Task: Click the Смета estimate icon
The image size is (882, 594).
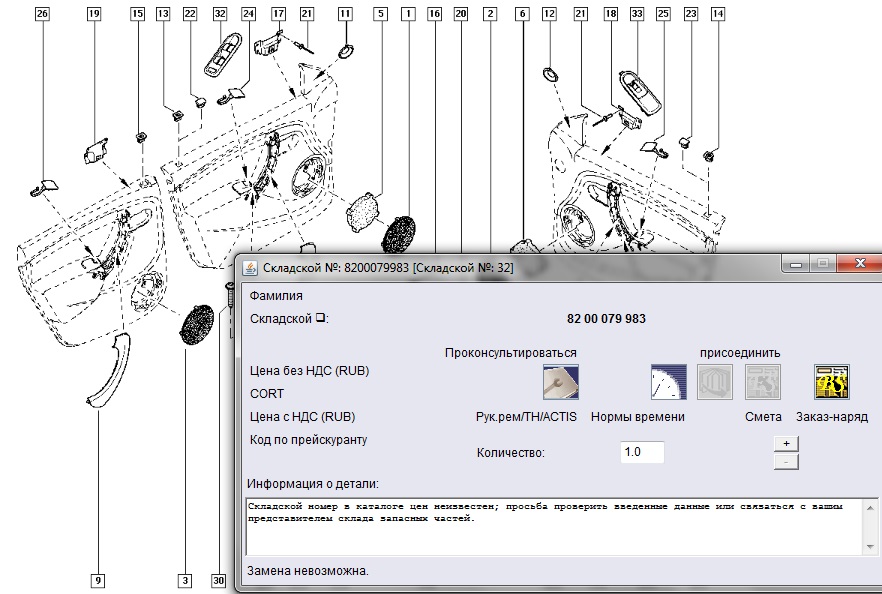Action: coord(763,381)
